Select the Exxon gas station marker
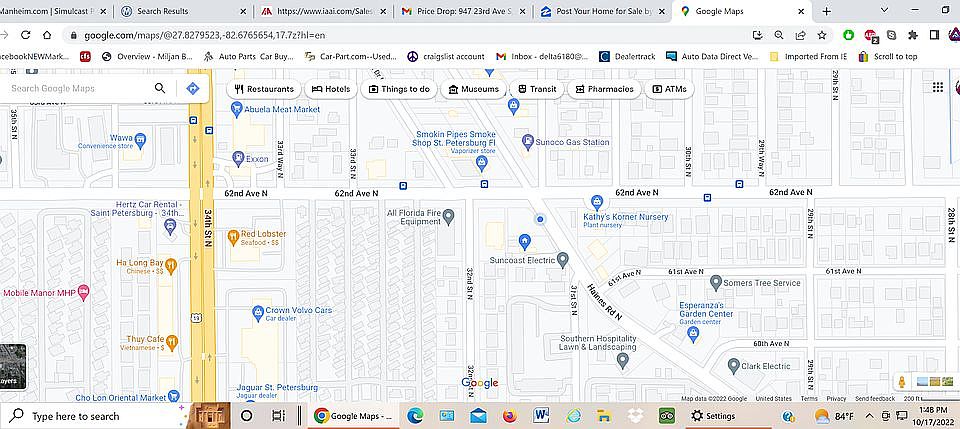This screenshot has height=429, width=960. (238, 159)
